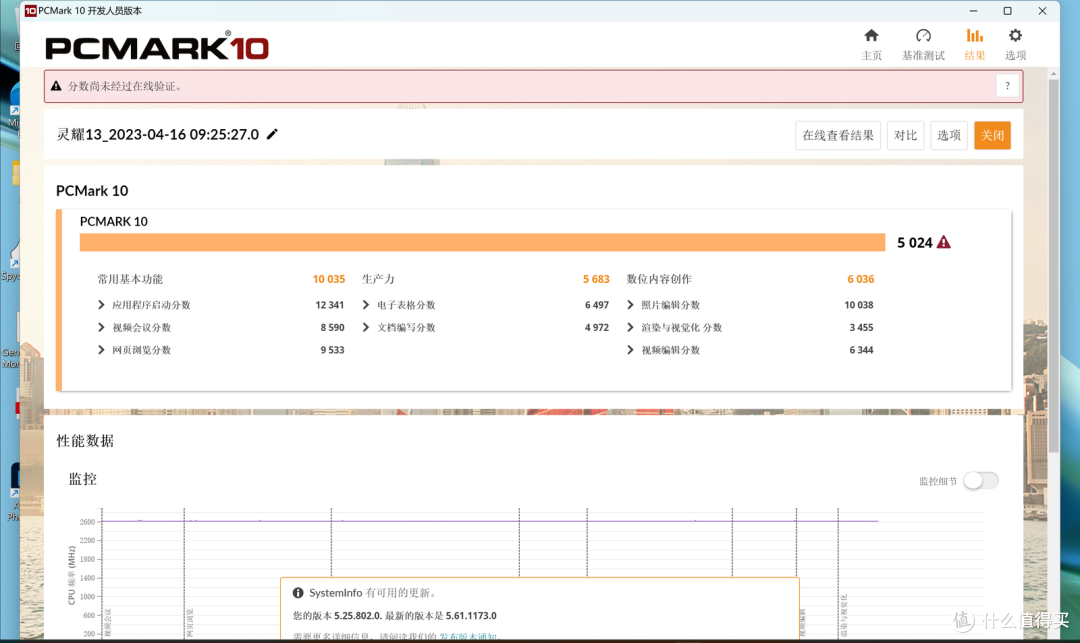Click the info icon in SystemInfo notification
The height and width of the screenshot is (643, 1080).
coord(298,593)
